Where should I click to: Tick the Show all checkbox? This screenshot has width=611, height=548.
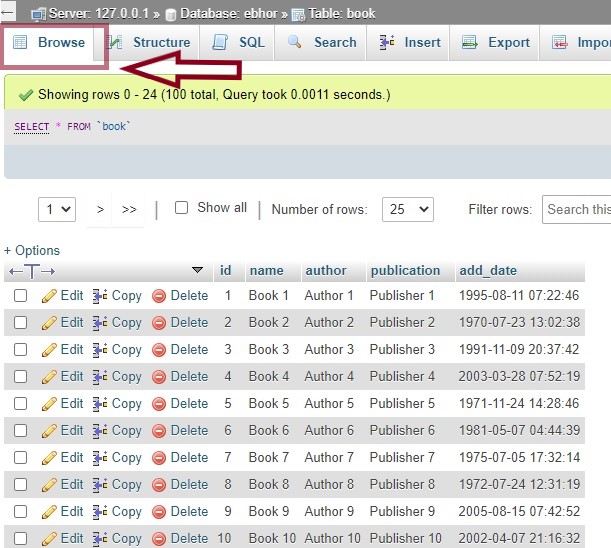click(x=181, y=207)
